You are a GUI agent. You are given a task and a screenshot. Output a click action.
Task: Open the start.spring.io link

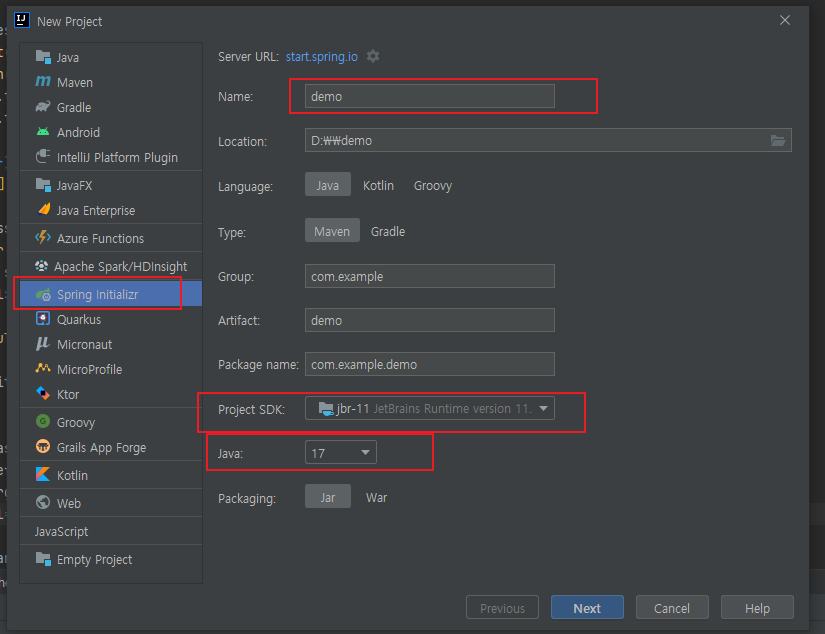click(x=321, y=56)
